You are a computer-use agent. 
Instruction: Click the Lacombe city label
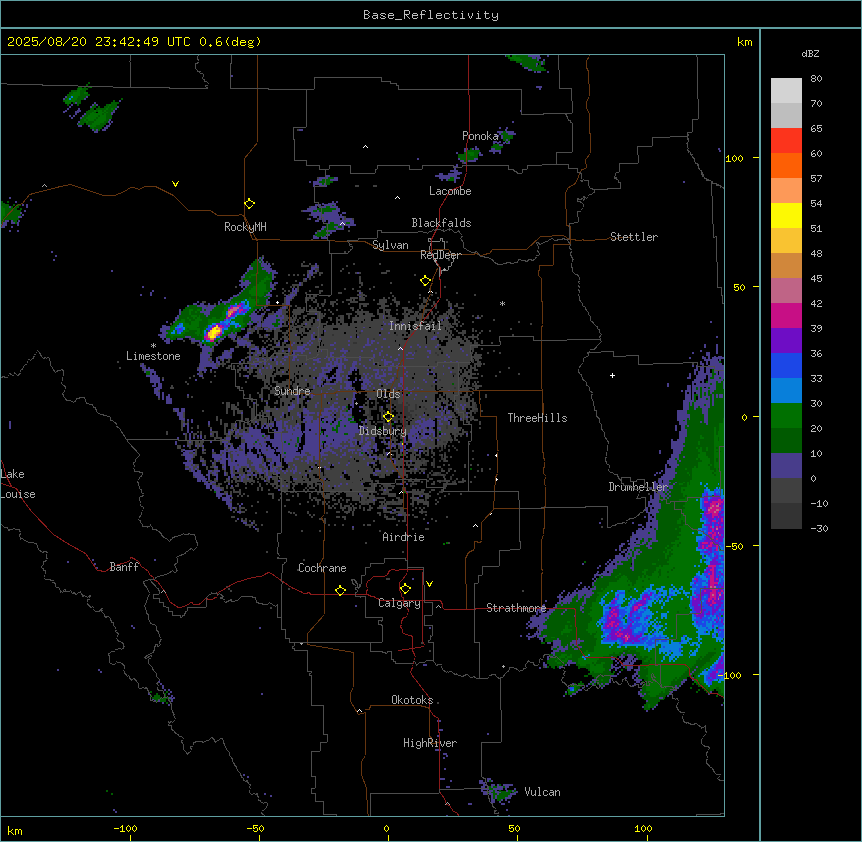point(450,191)
